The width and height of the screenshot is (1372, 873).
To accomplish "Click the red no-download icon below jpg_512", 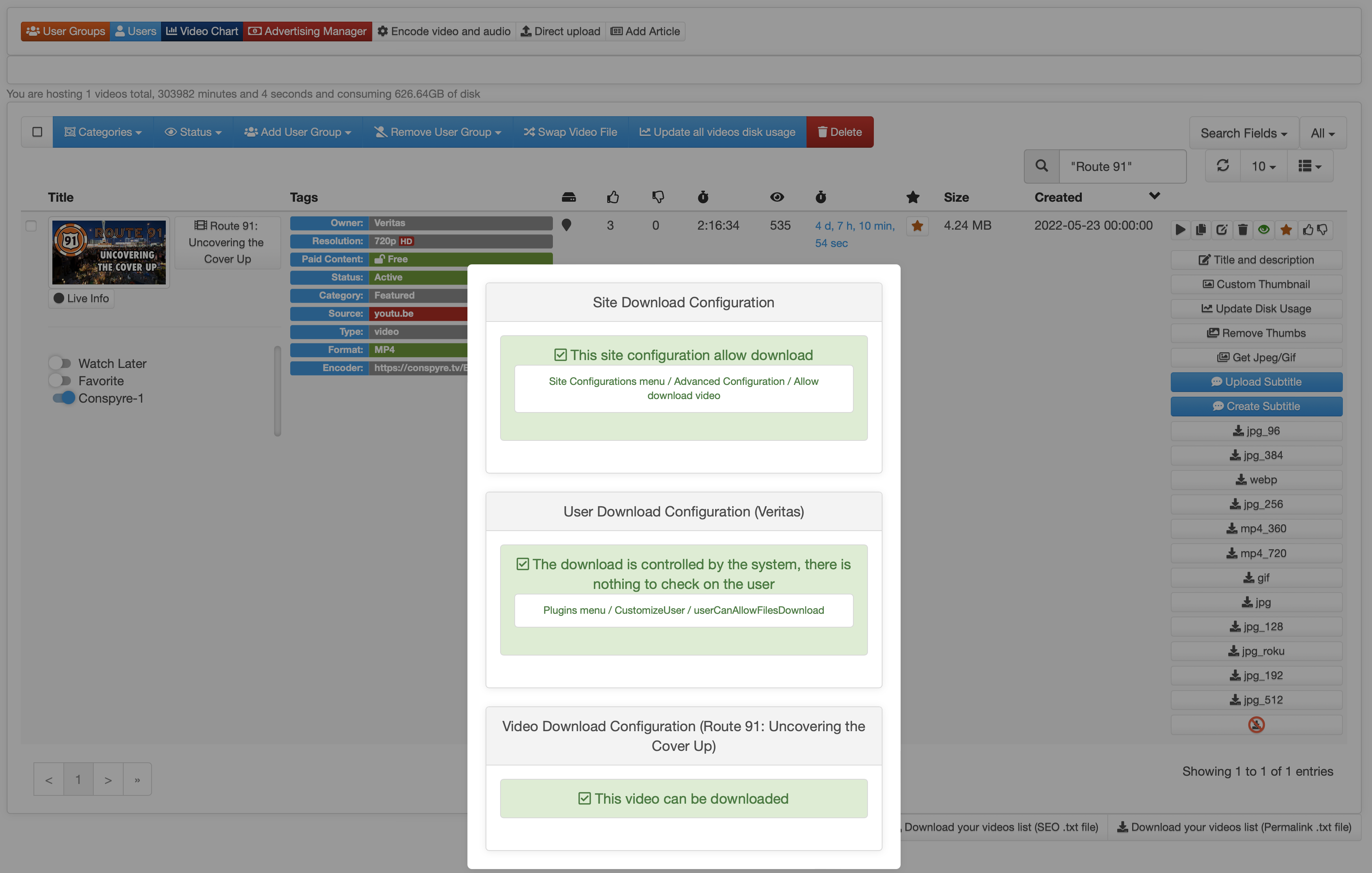I will tap(1256, 725).
